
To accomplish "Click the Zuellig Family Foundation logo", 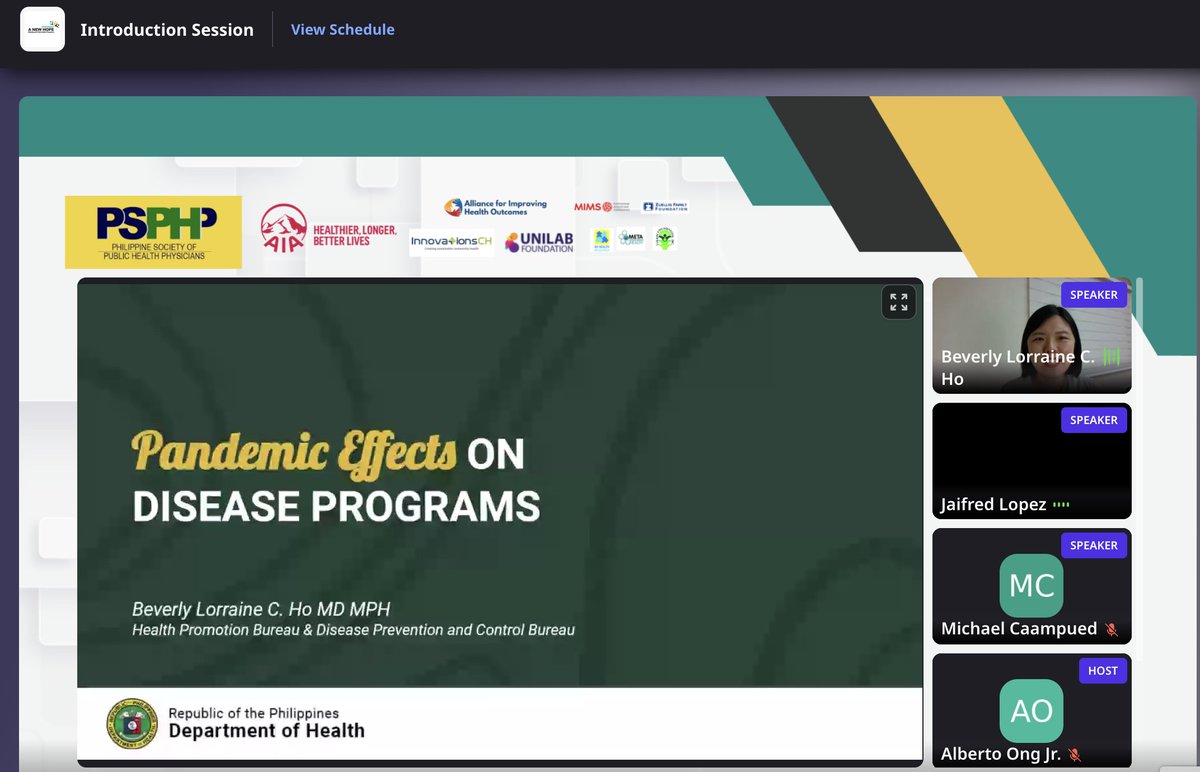I will (x=665, y=206).
